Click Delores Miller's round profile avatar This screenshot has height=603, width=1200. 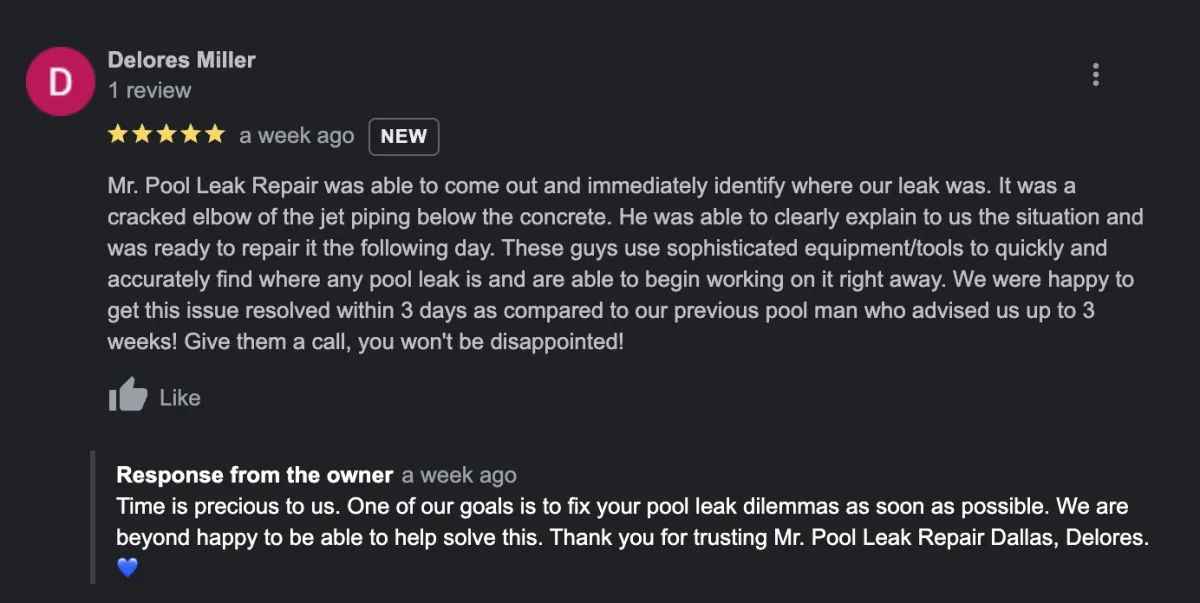coord(60,81)
